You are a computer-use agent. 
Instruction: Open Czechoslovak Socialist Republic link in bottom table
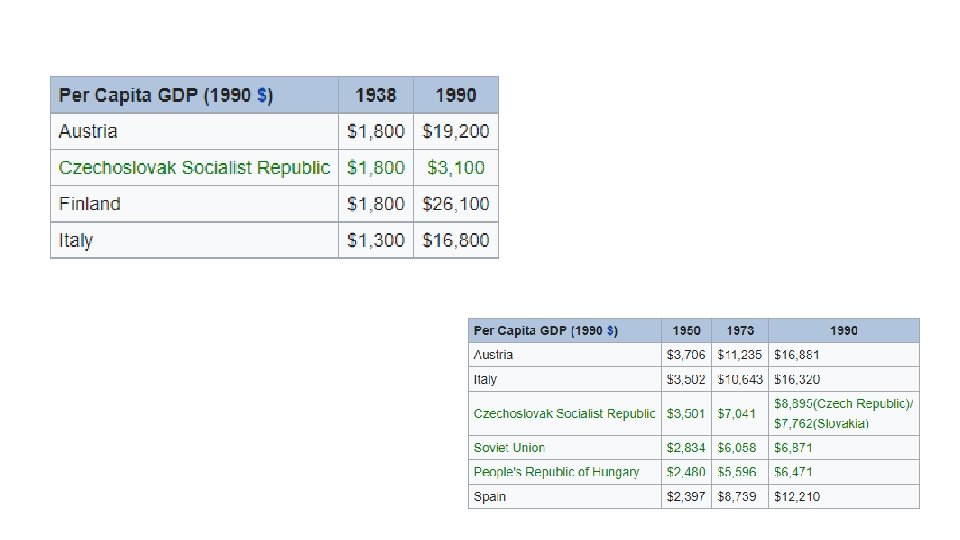(564, 413)
